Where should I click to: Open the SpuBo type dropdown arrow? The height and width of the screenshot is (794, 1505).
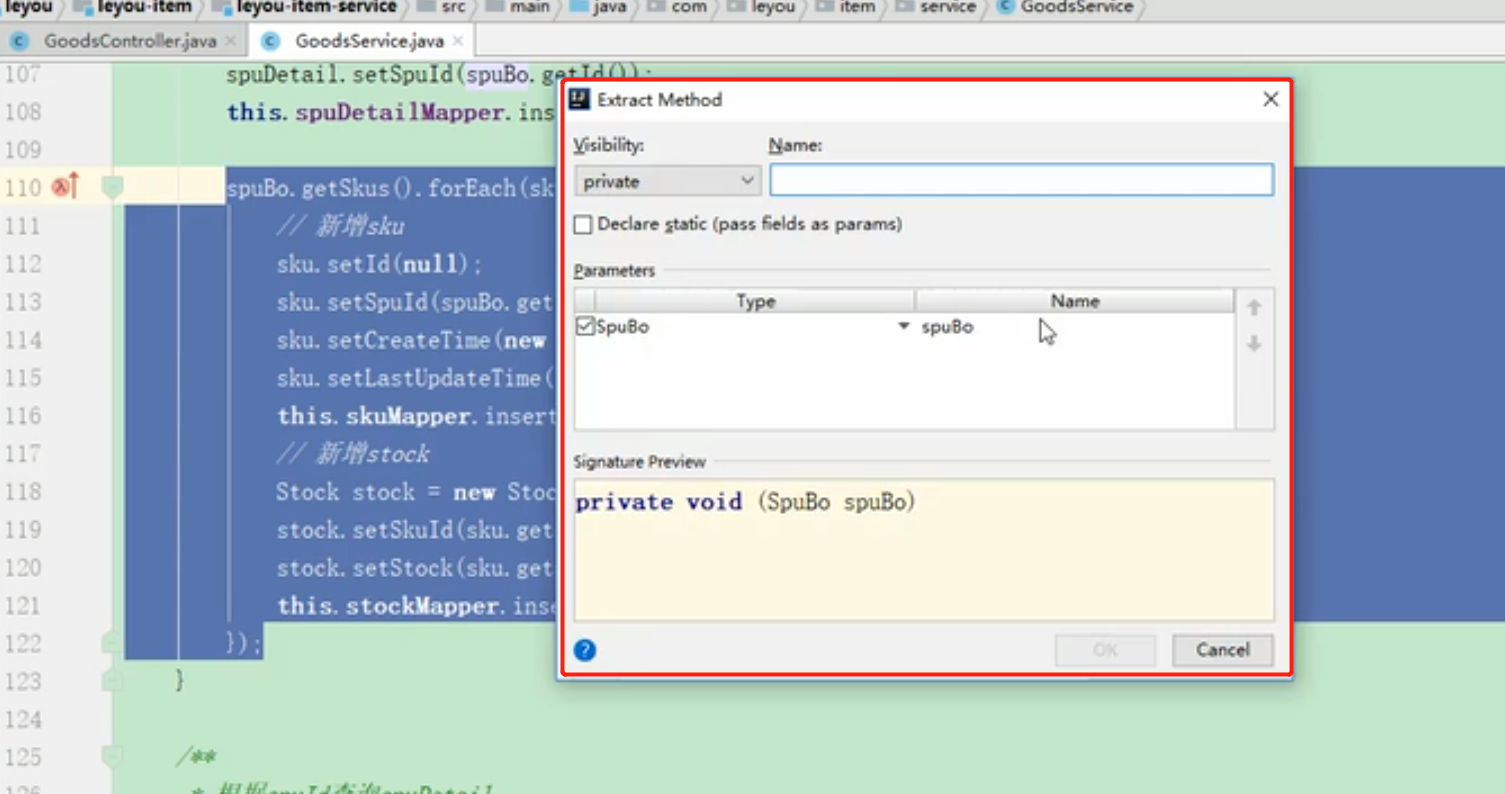[x=903, y=326]
